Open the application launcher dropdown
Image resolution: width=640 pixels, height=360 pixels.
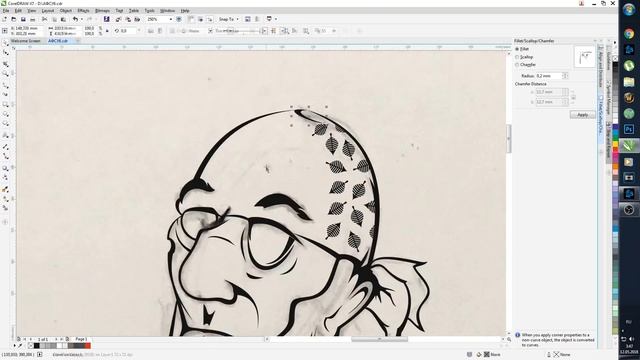[276, 19]
